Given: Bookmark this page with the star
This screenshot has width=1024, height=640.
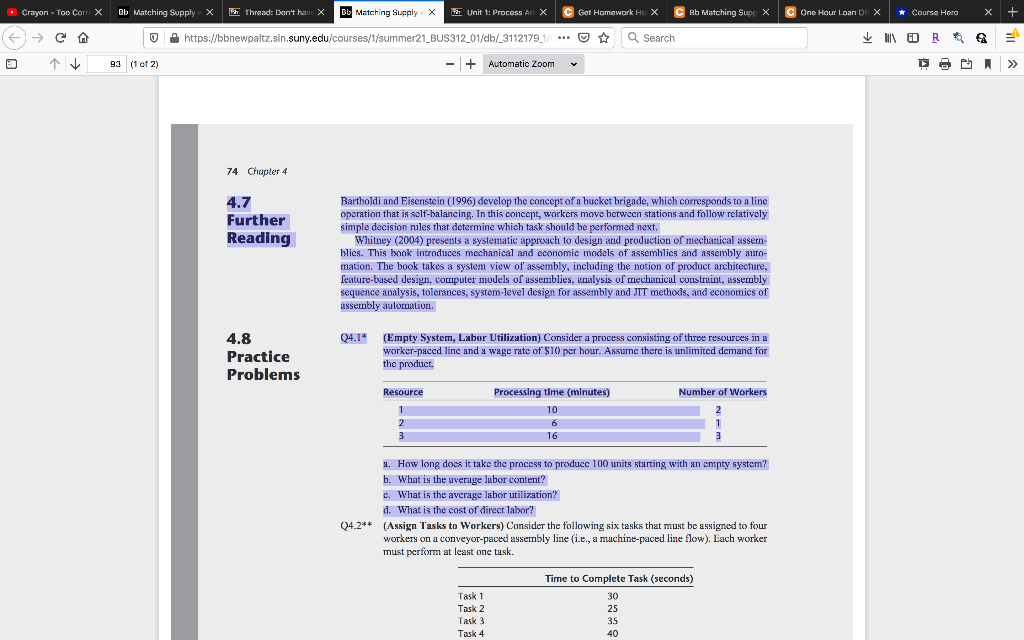Looking at the screenshot, I should coord(604,38).
